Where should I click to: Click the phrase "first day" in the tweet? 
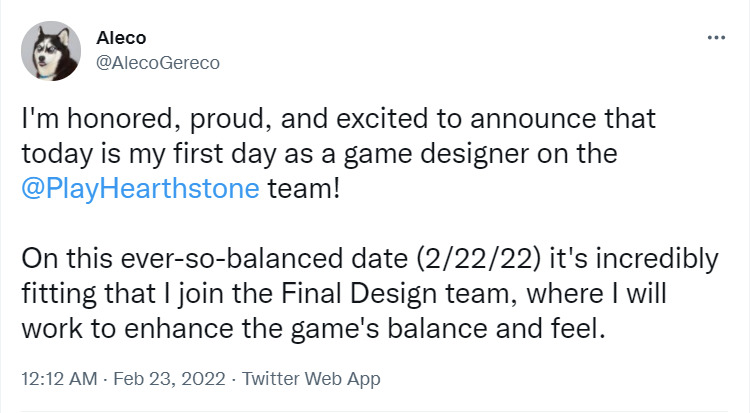click(x=225, y=154)
